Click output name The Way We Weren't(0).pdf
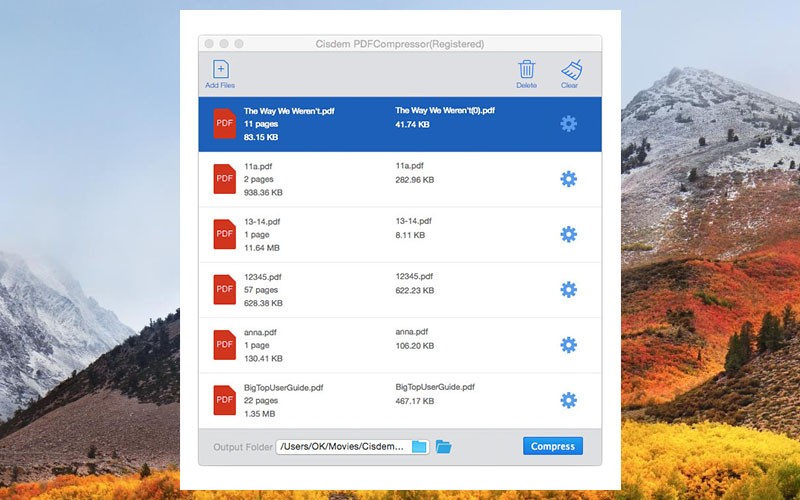 [x=445, y=110]
